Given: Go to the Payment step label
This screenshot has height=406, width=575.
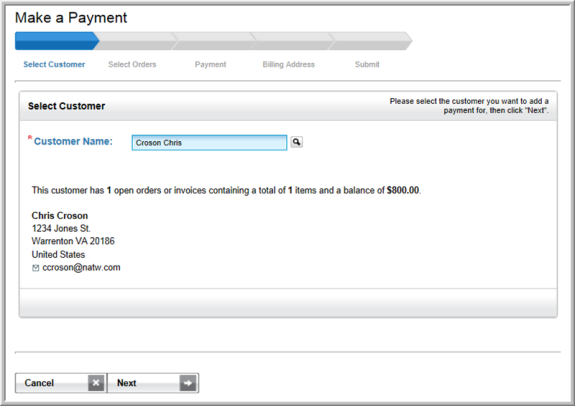Looking at the screenshot, I should [x=210, y=64].
